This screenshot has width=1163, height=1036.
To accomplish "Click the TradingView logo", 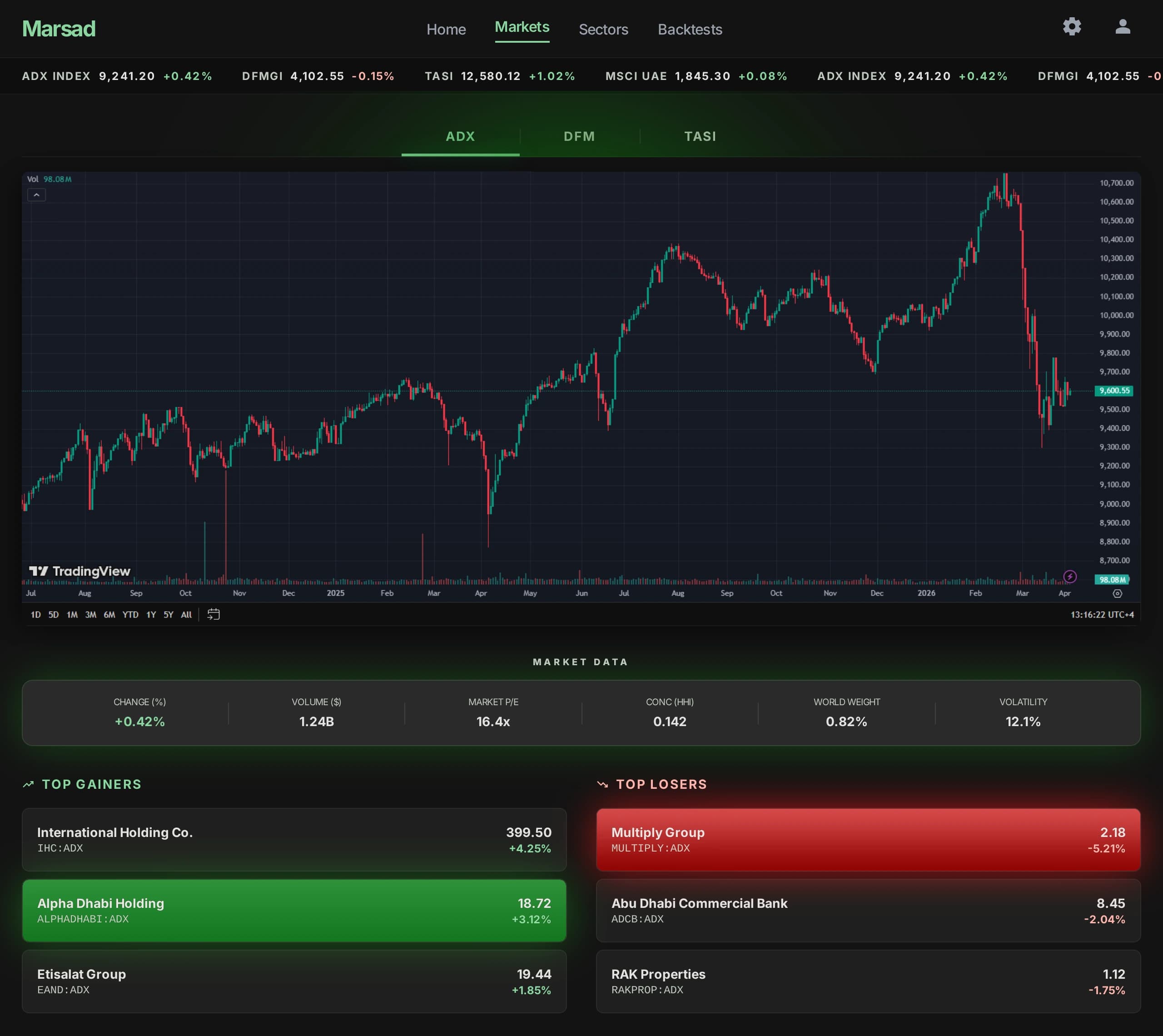I will [x=80, y=571].
